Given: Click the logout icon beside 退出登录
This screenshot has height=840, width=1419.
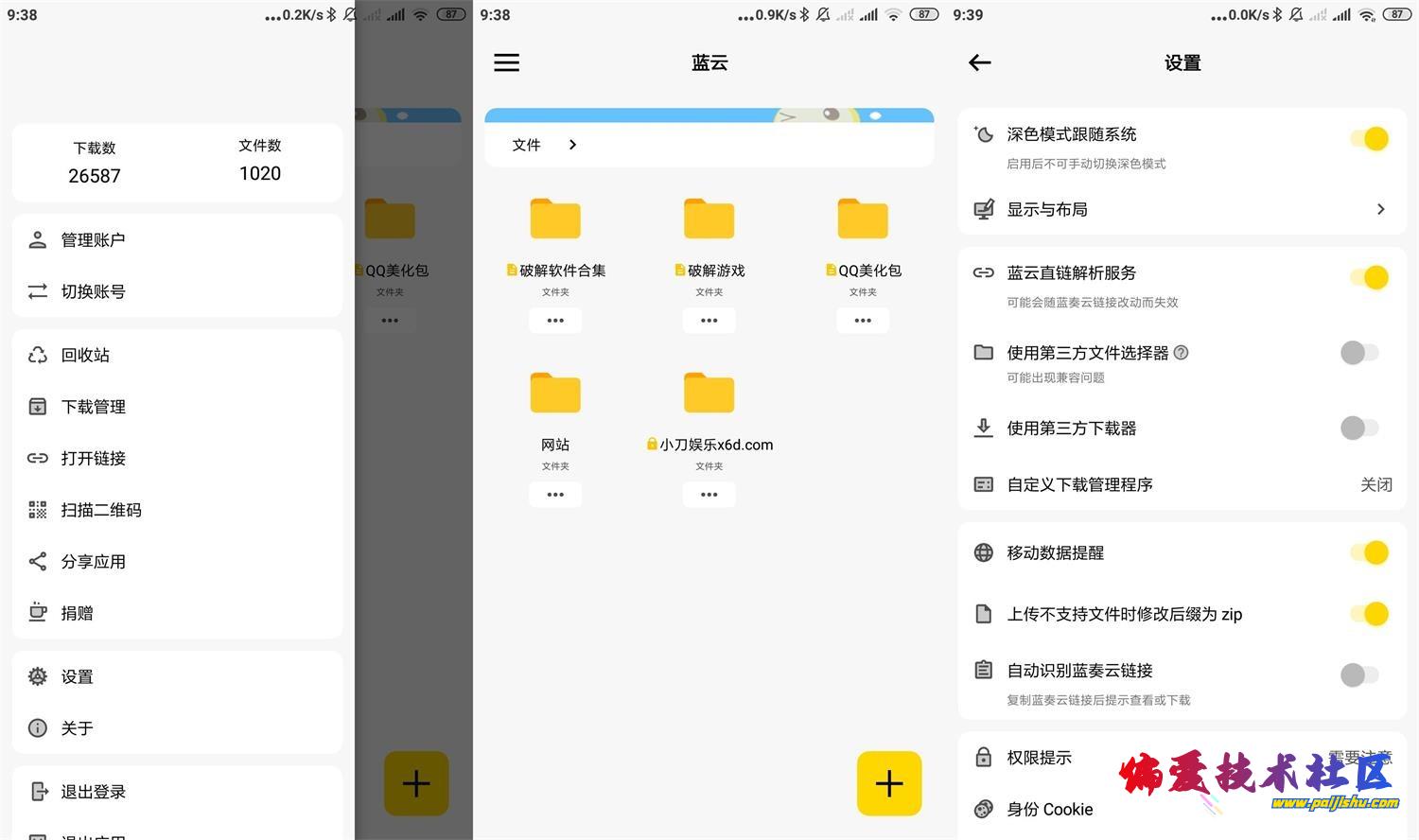Looking at the screenshot, I should click(x=39, y=791).
